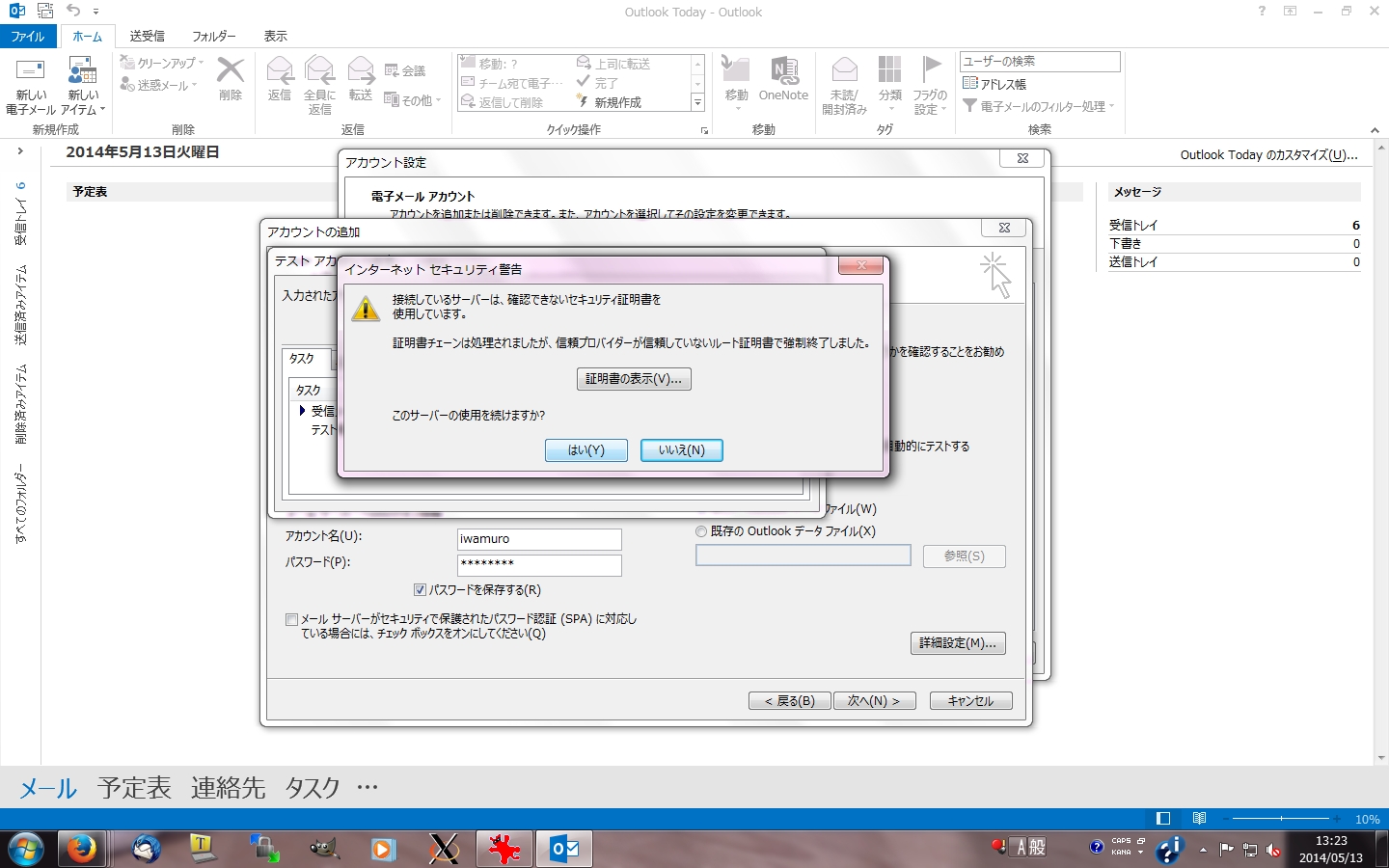Switch to reading view icon in status bar
Screen dimensions: 1389x868
[x=1199, y=819]
